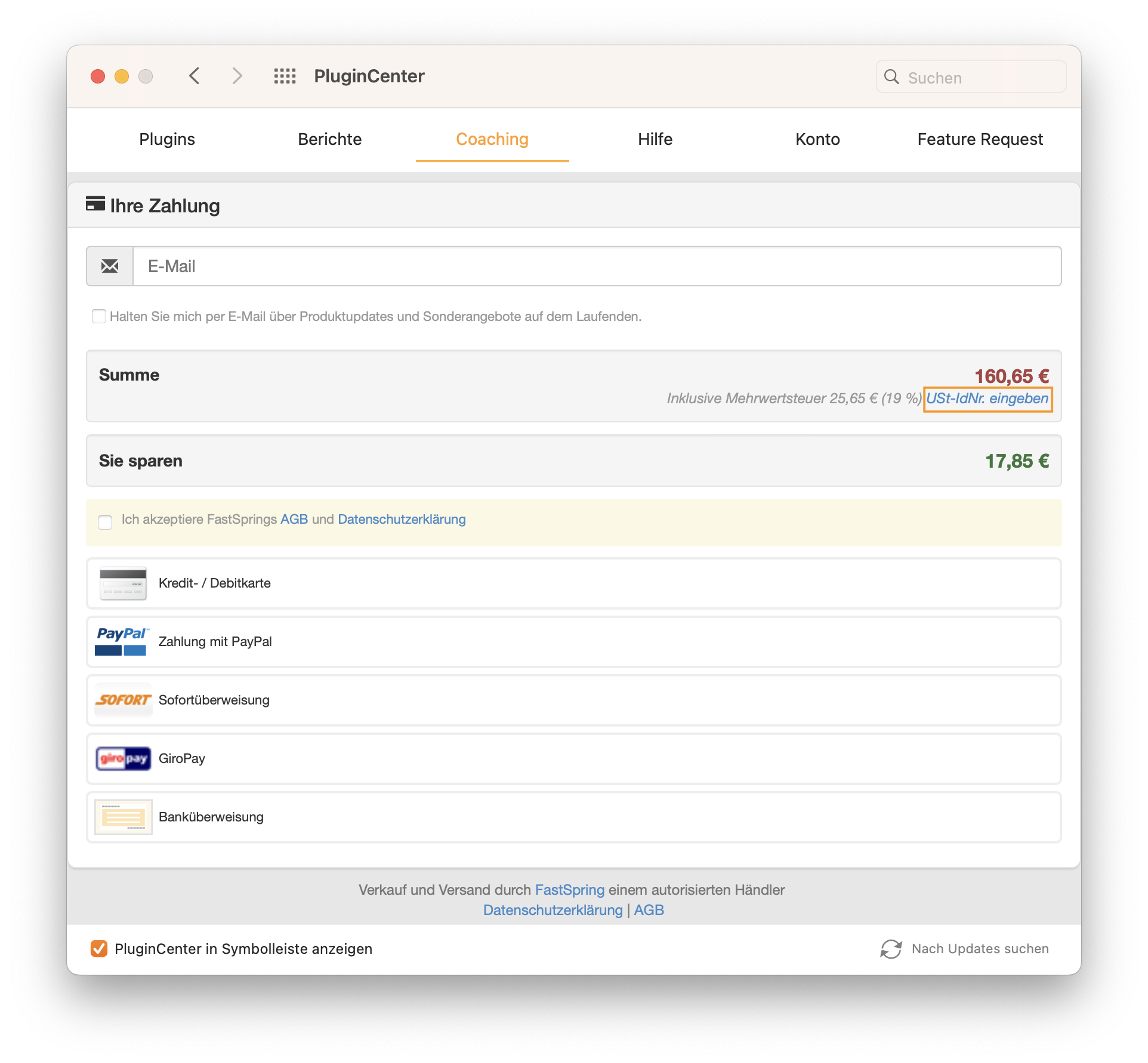Image resolution: width=1148 pixels, height=1063 pixels.
Task: Open the AGB link in acceptance notice
Action: (294, 519)
